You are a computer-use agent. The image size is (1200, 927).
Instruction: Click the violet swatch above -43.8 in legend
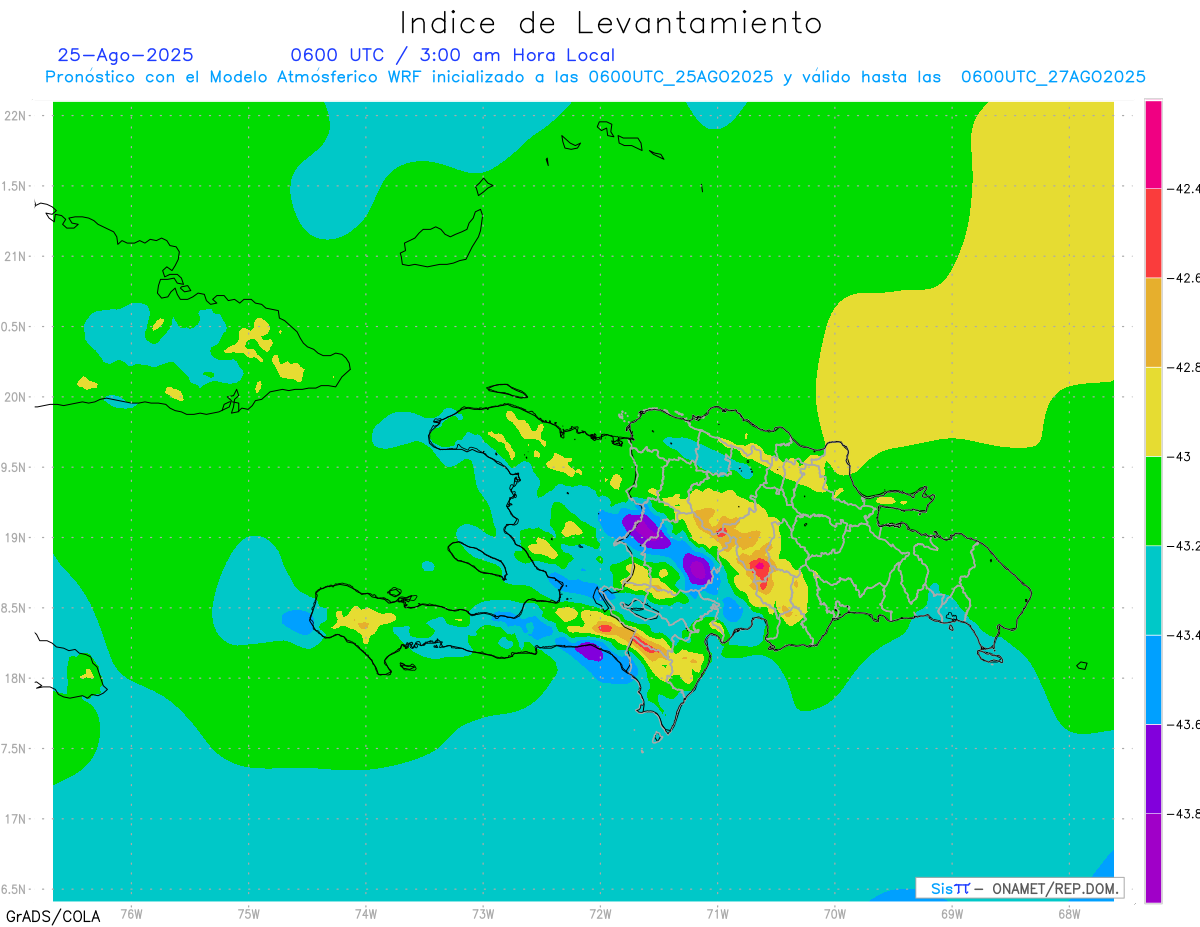[1153, 768]
